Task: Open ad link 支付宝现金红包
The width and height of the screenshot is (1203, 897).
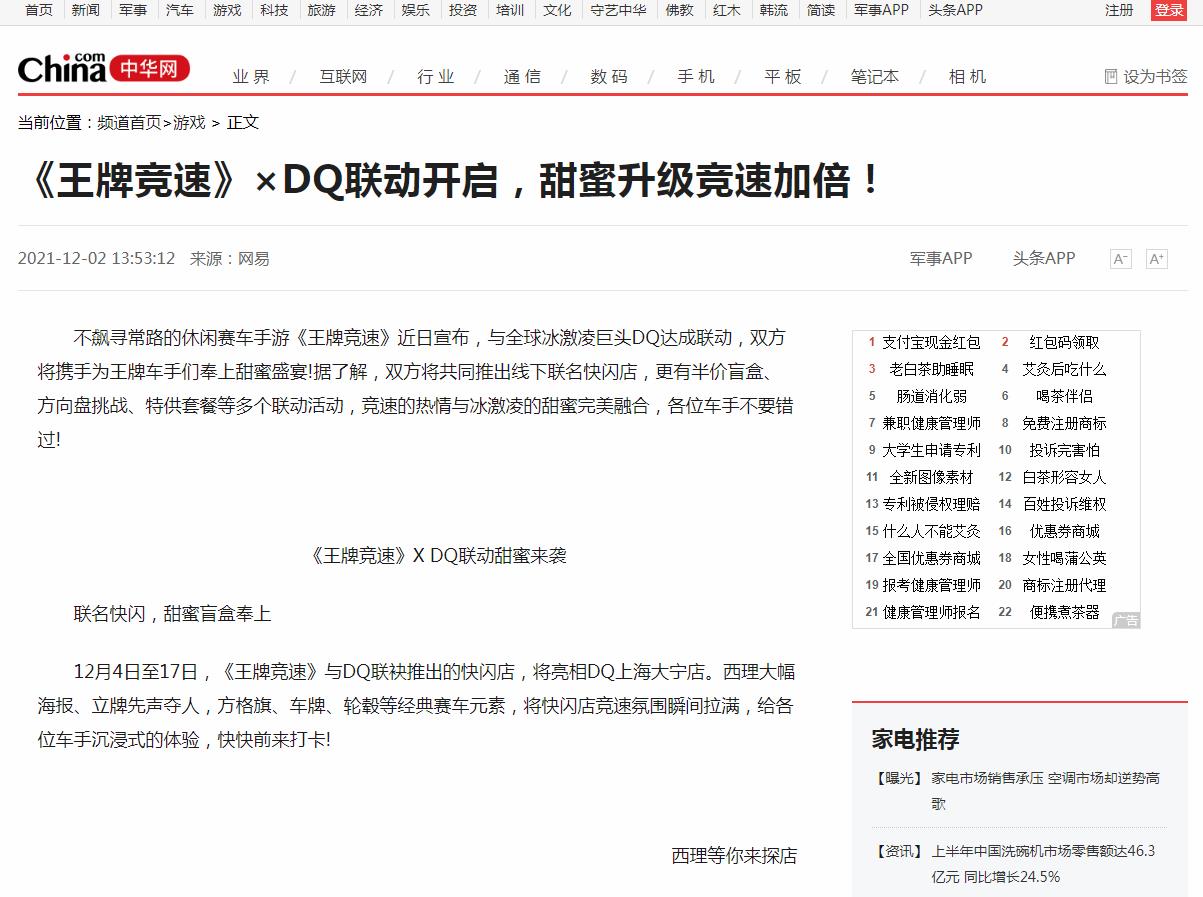Action: (931, 342)
